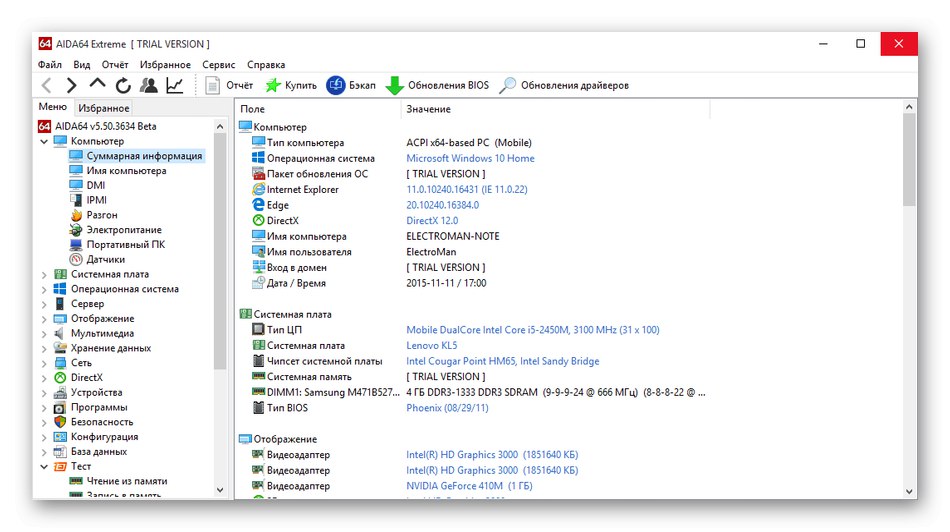Viewport: 950px width, 532px height.
Task: Open the Intel Cougar Point HM65 chipset link
Action: pos(502,361)
